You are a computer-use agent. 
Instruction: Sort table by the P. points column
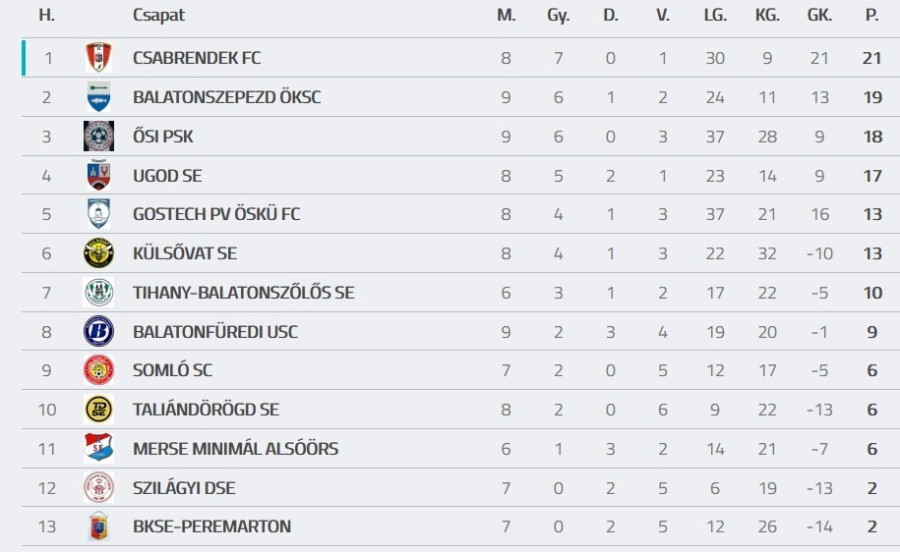pyautogui.click(x=872, y=15)
